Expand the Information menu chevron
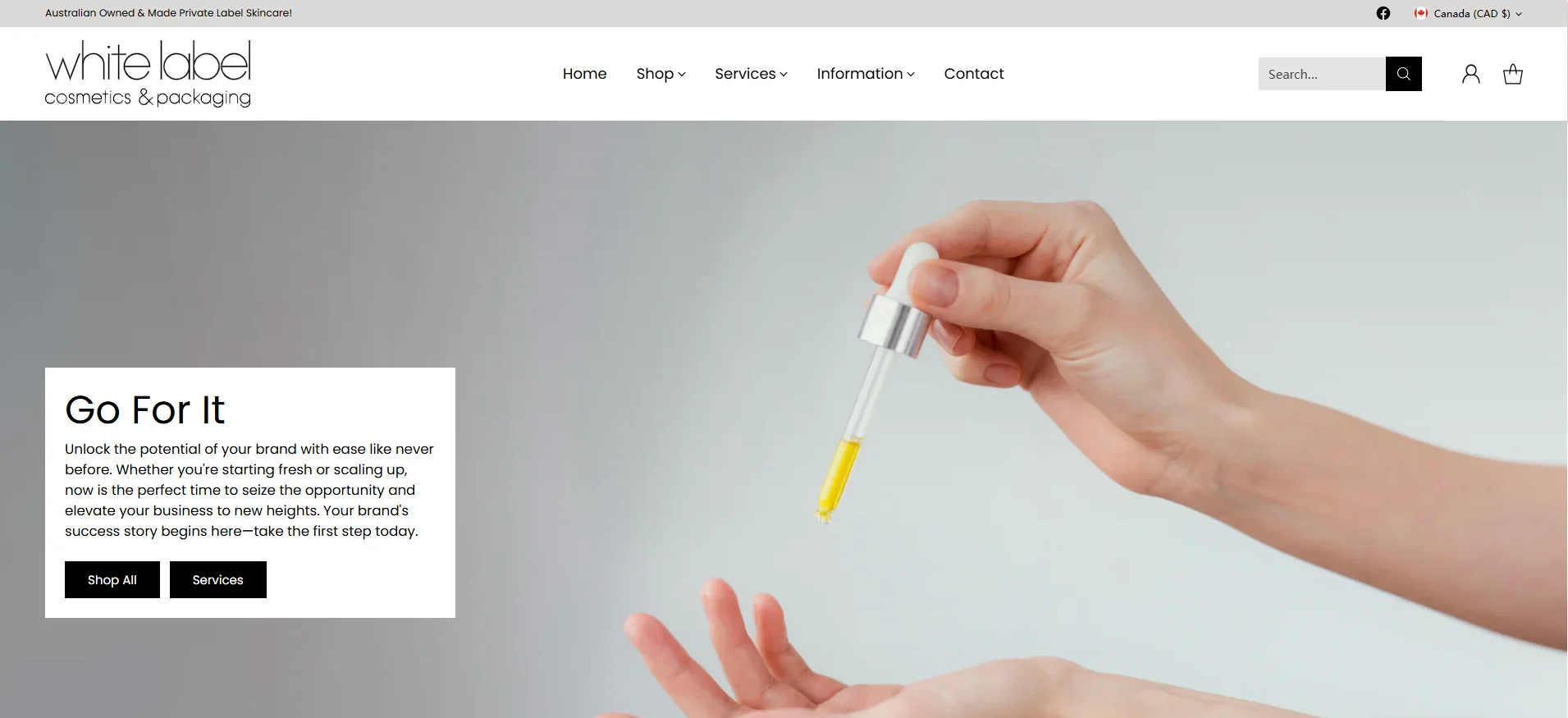Image resolution: width=1568 pixels, height=718 pixels. coord(911,75)
